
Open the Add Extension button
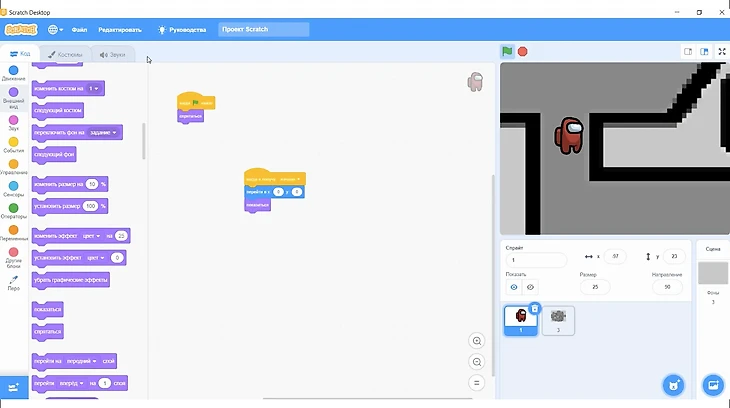tap(14, 387)
